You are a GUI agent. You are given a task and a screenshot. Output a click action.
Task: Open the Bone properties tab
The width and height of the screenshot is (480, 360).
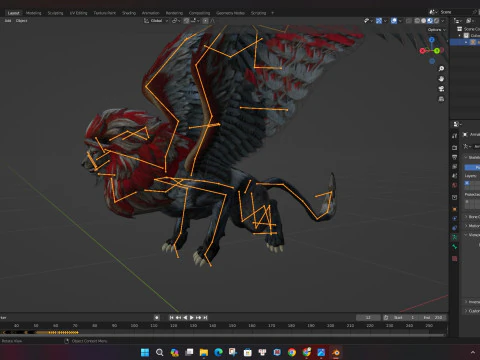click(455, 247)
